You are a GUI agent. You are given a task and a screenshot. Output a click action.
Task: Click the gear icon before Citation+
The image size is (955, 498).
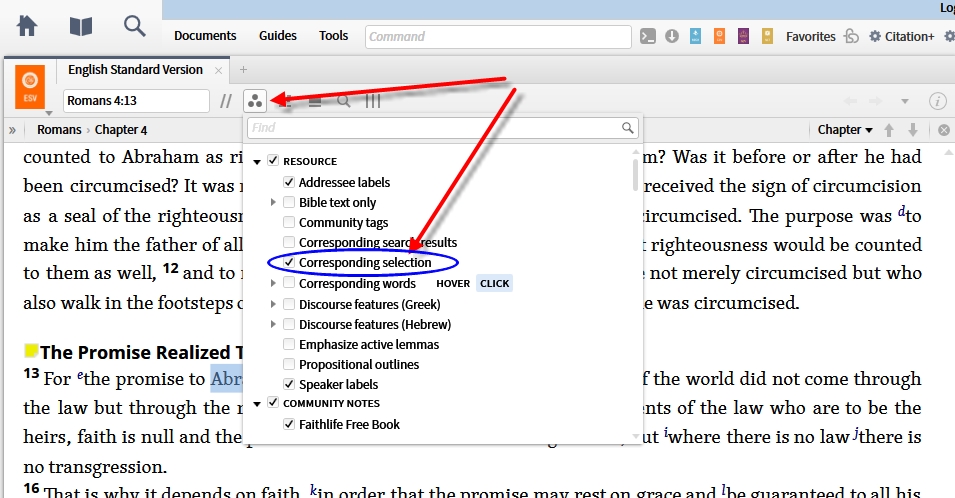coord(875,37)
